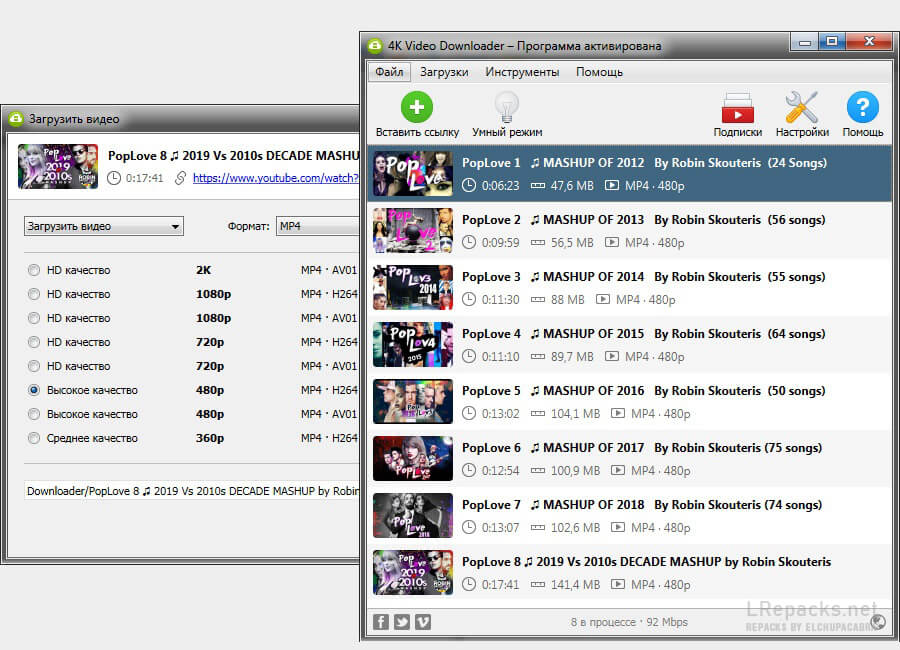The image size is (900, 650).
Task: Click the green Paste Link plus icon
Action: 417,107
